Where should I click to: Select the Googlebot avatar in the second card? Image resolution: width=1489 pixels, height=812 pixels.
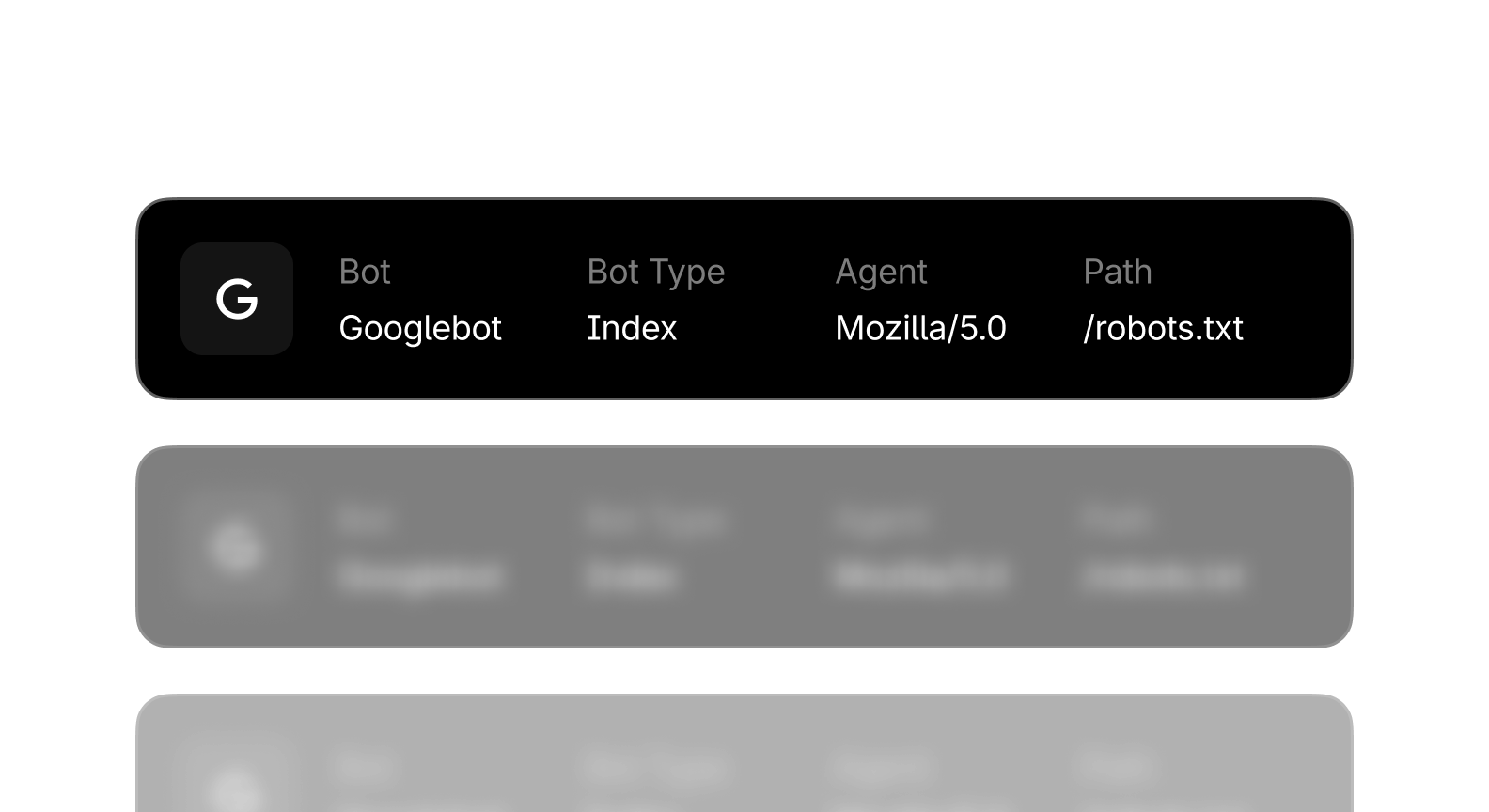point(236,548)
